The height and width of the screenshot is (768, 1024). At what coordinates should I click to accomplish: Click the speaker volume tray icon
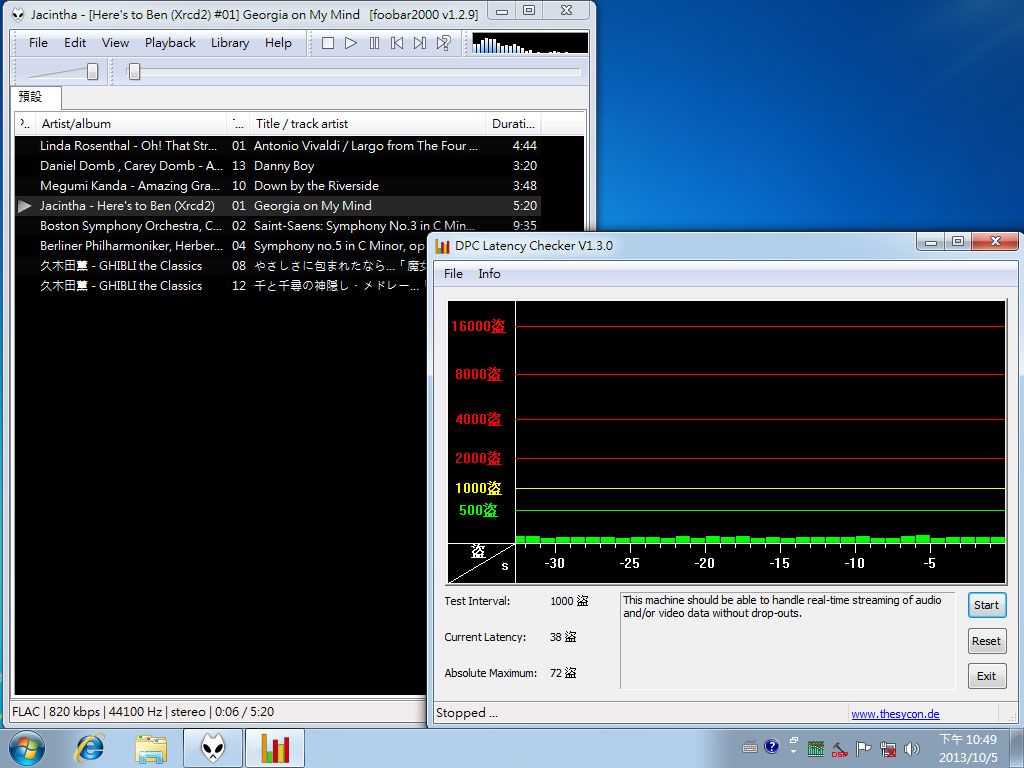[x=911, y=748]
